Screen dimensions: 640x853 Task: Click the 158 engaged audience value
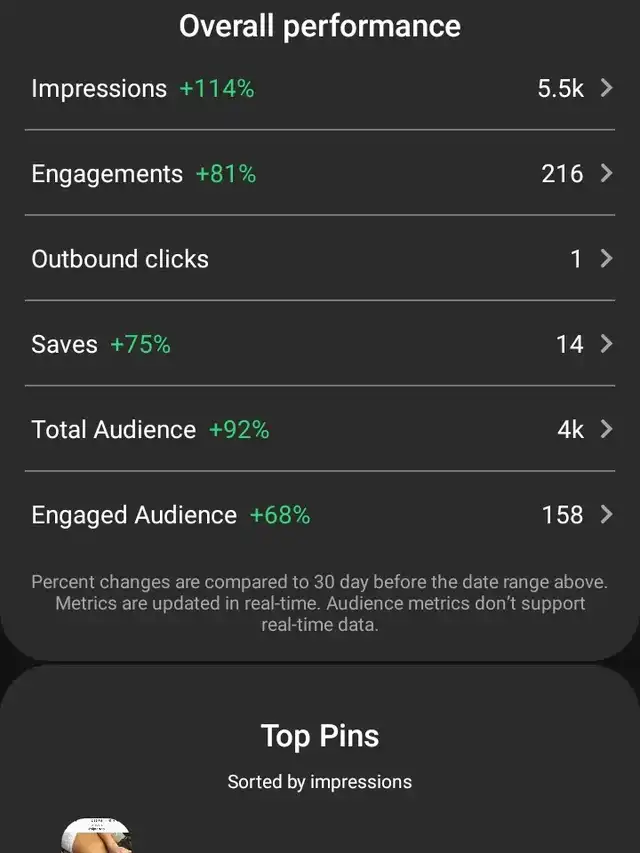click(x=563, y=515)
